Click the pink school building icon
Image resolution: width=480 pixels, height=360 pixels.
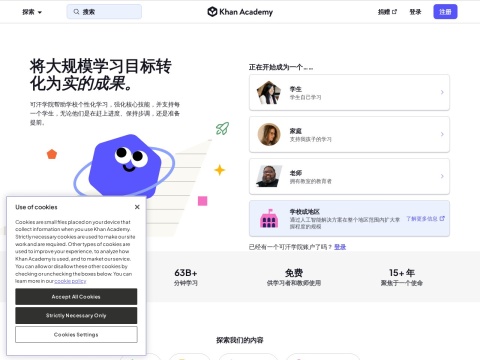(x=269, y=219)
